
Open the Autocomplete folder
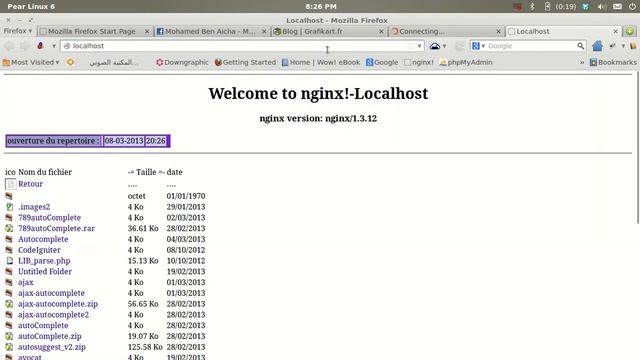(43, 239)
